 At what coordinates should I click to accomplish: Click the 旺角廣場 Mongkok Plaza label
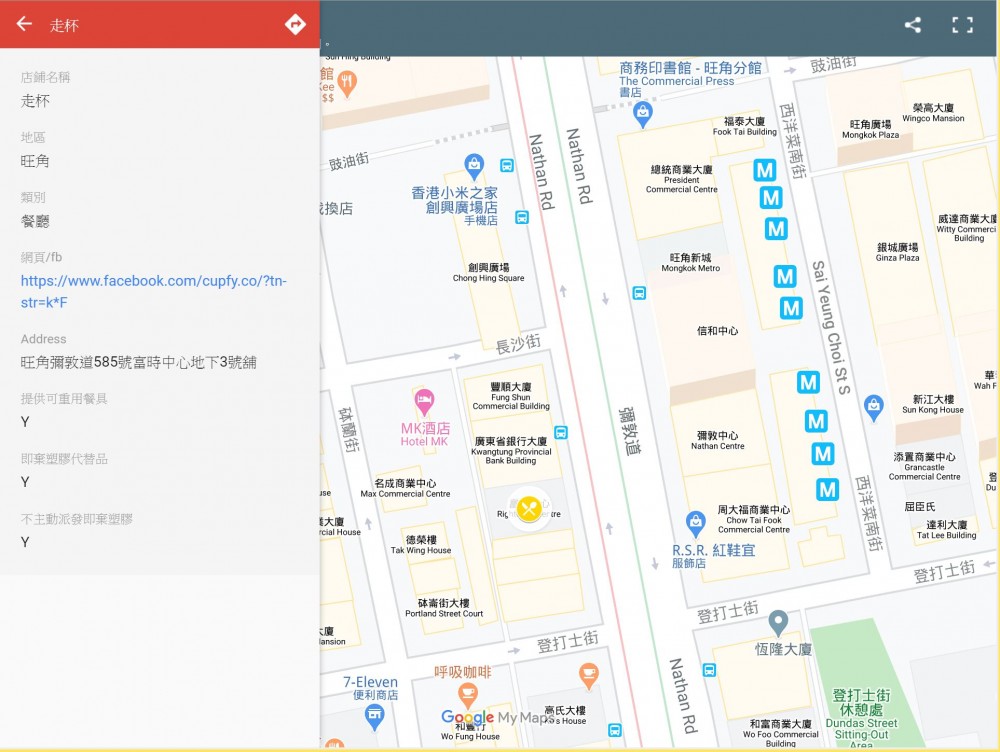(x=871, y=129)
